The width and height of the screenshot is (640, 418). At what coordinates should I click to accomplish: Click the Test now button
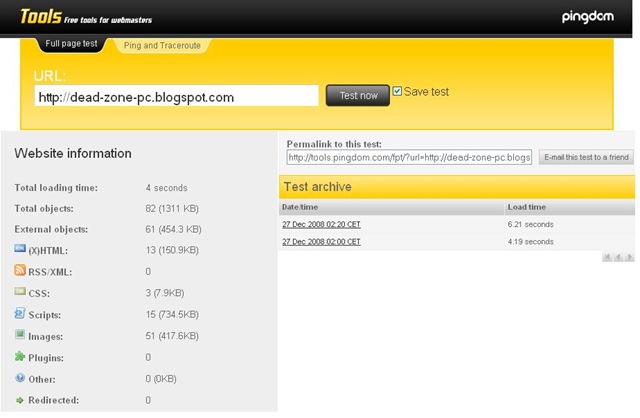click(x=358, y=96)
